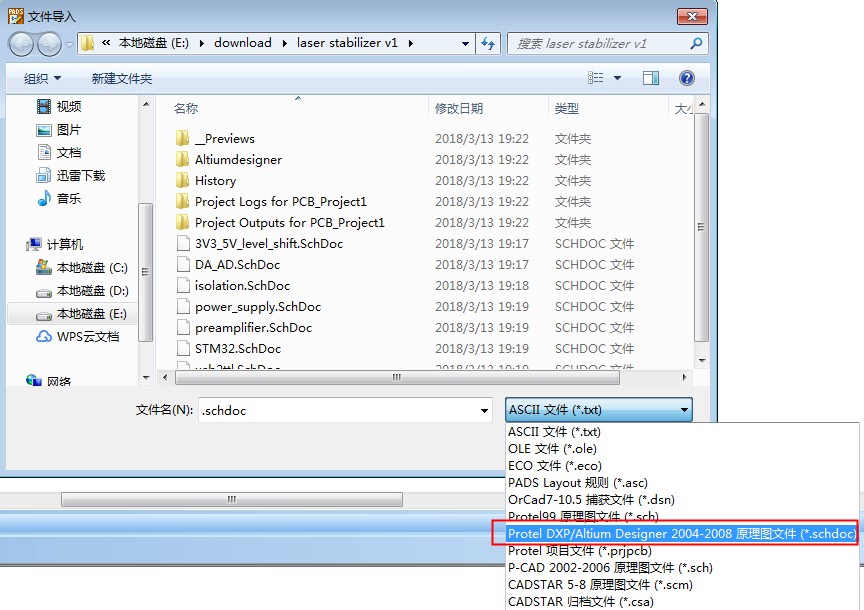The height and width of the screenshot is (610, 864).
Task: Choose ECO 文件 (*.eco) option
Action: (x=682, y=466)
